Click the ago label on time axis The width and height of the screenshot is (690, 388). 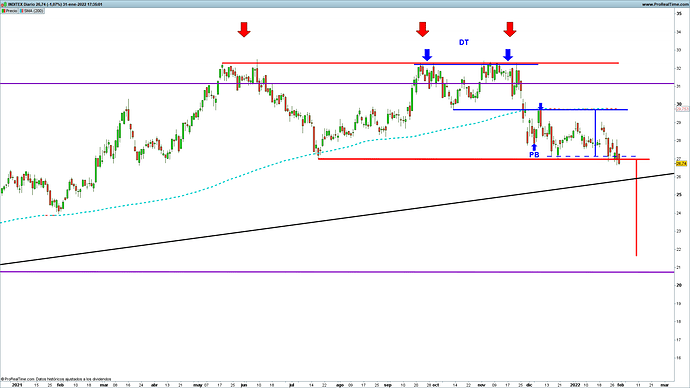[340, 384]
